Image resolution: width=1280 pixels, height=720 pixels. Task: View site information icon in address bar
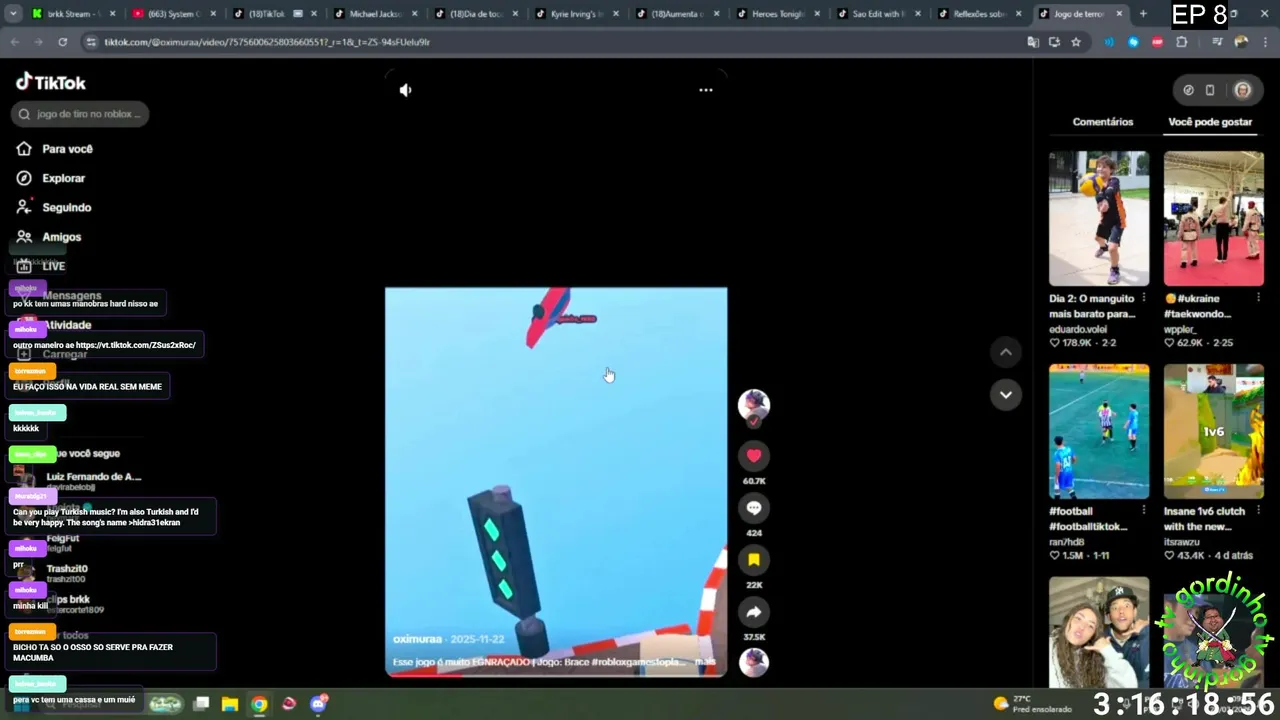pos(91,42)
